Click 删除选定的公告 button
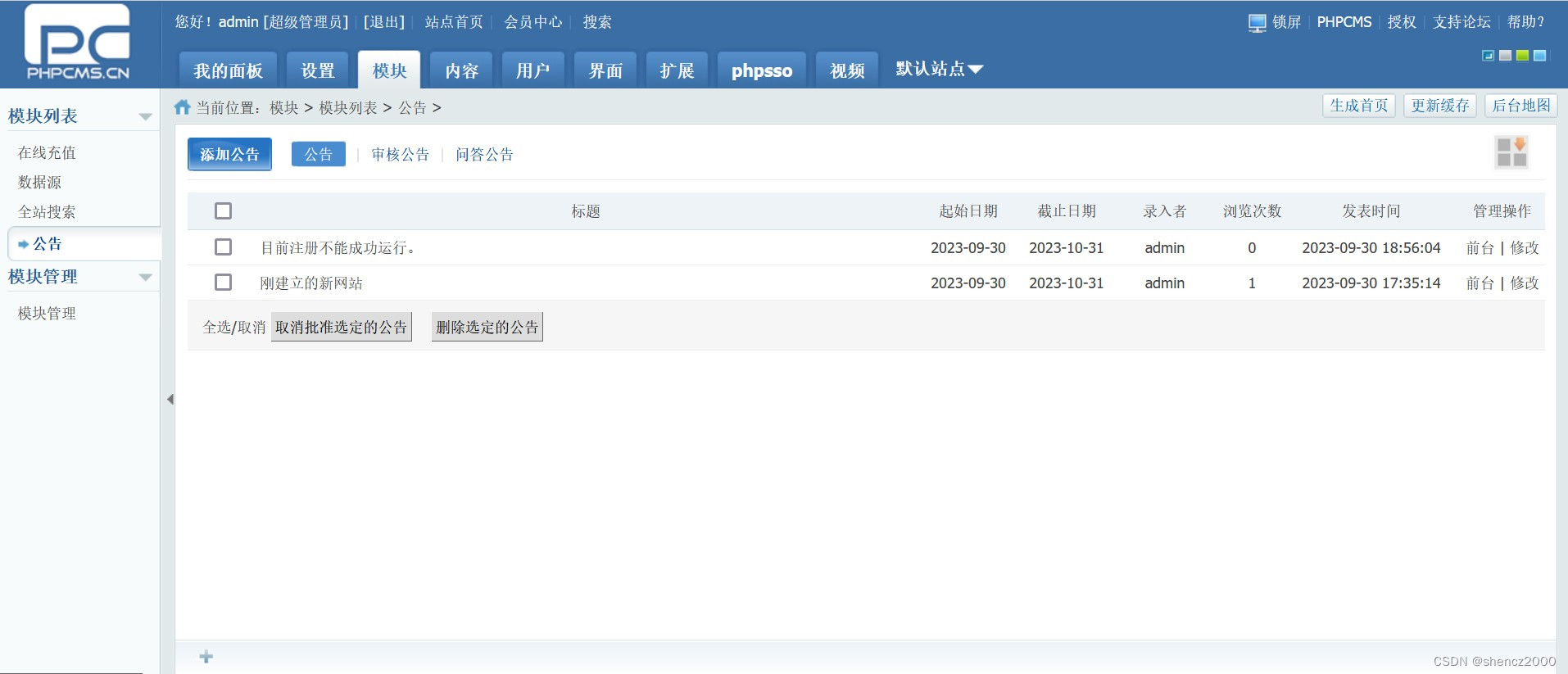Viewport: 1568px width, 674px height. (487, 327)
